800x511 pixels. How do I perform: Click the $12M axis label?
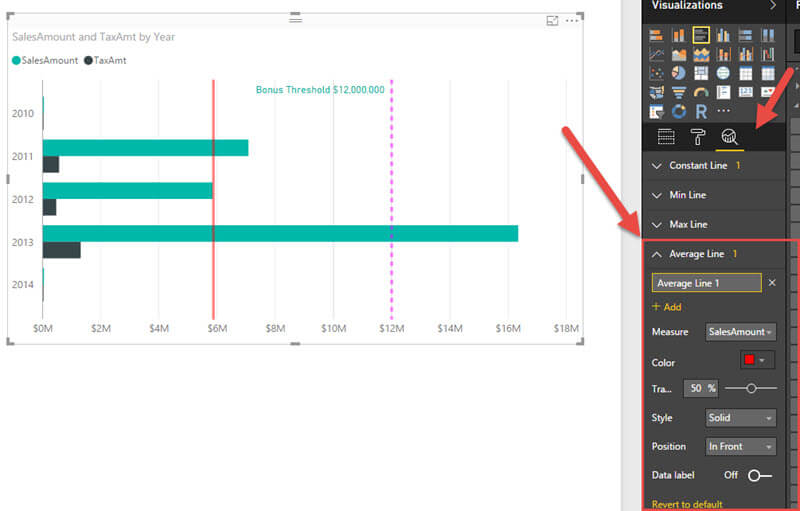(391, 328)
